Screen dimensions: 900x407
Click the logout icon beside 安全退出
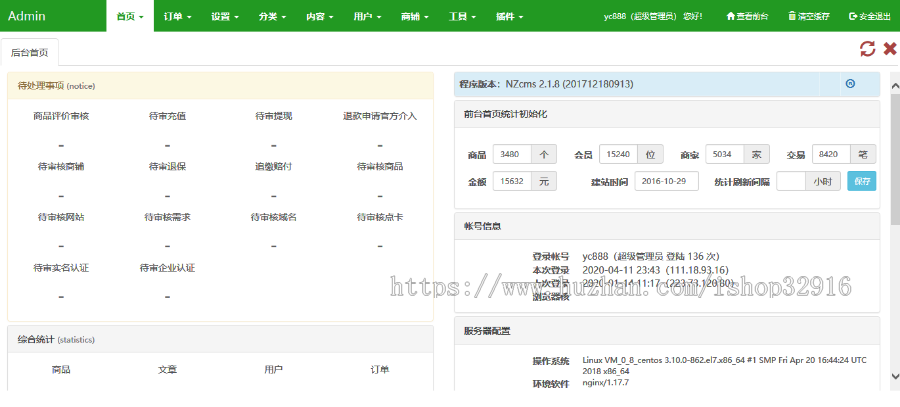click(x=853, y=16)
